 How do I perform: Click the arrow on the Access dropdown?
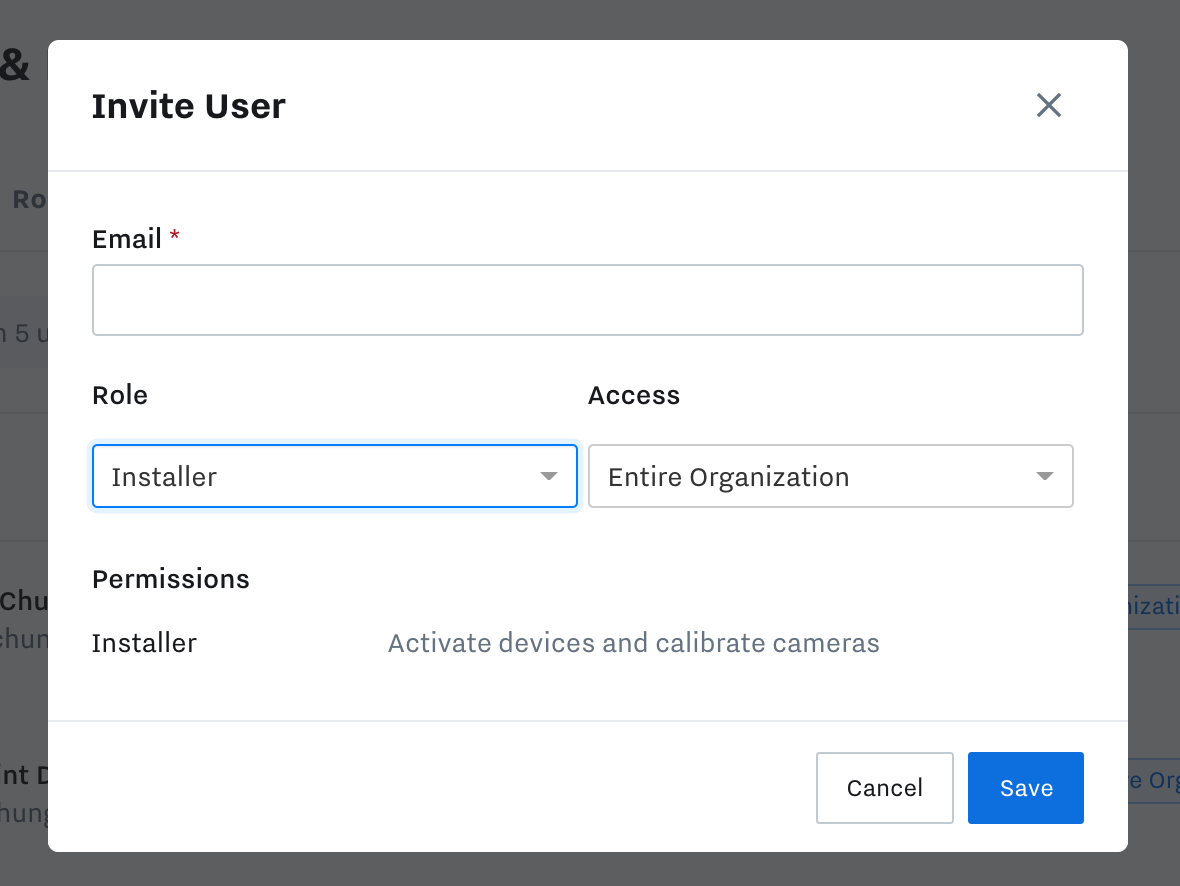pyautogui.click(x=1044, y=476)
